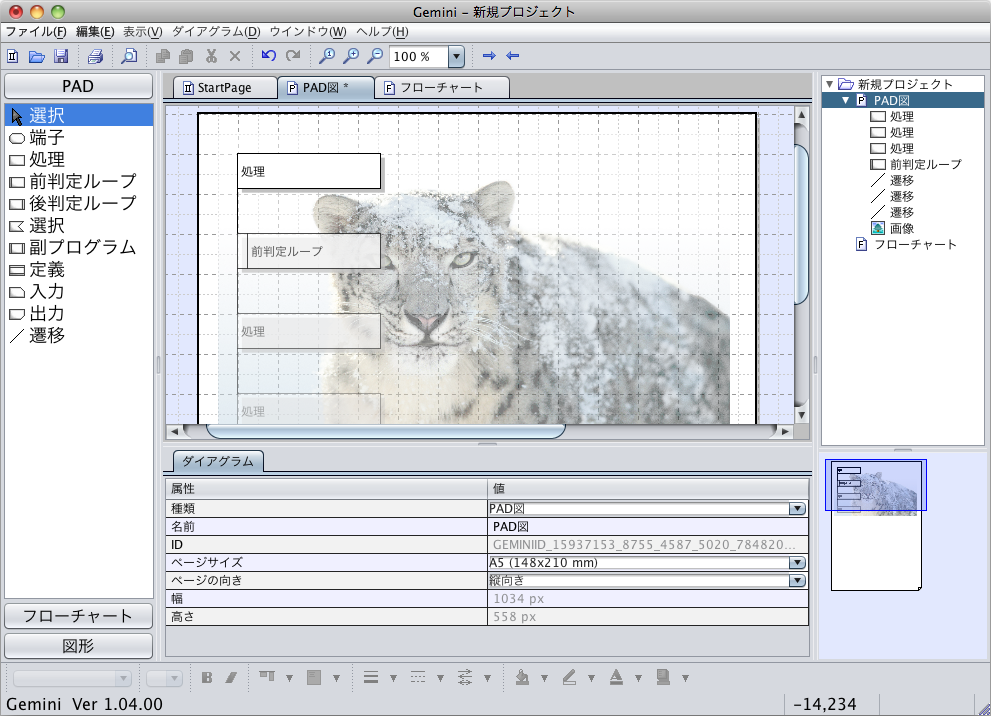991x716 pixels.
Task: Select 画像 in the project tree
Action: (x=902, y=228)
